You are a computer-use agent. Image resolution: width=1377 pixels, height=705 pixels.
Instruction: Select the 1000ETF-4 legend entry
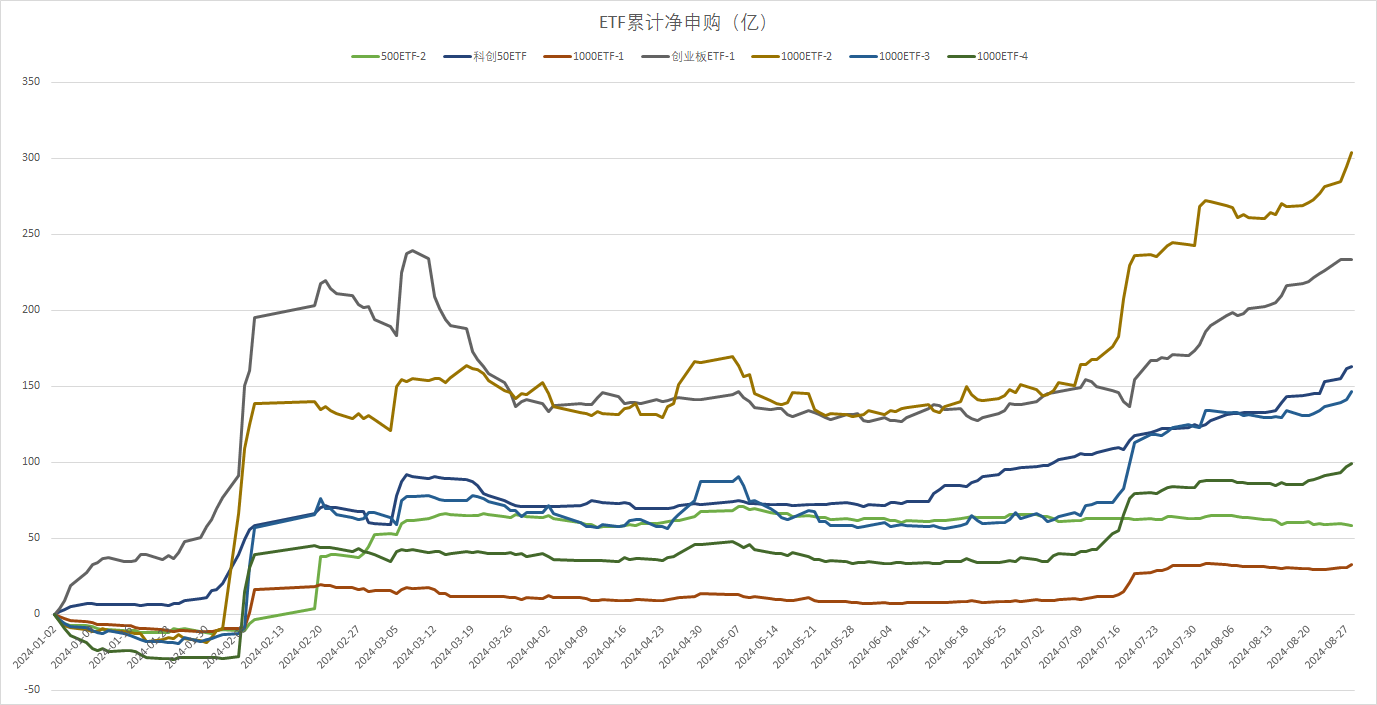tap(1002, 56)
